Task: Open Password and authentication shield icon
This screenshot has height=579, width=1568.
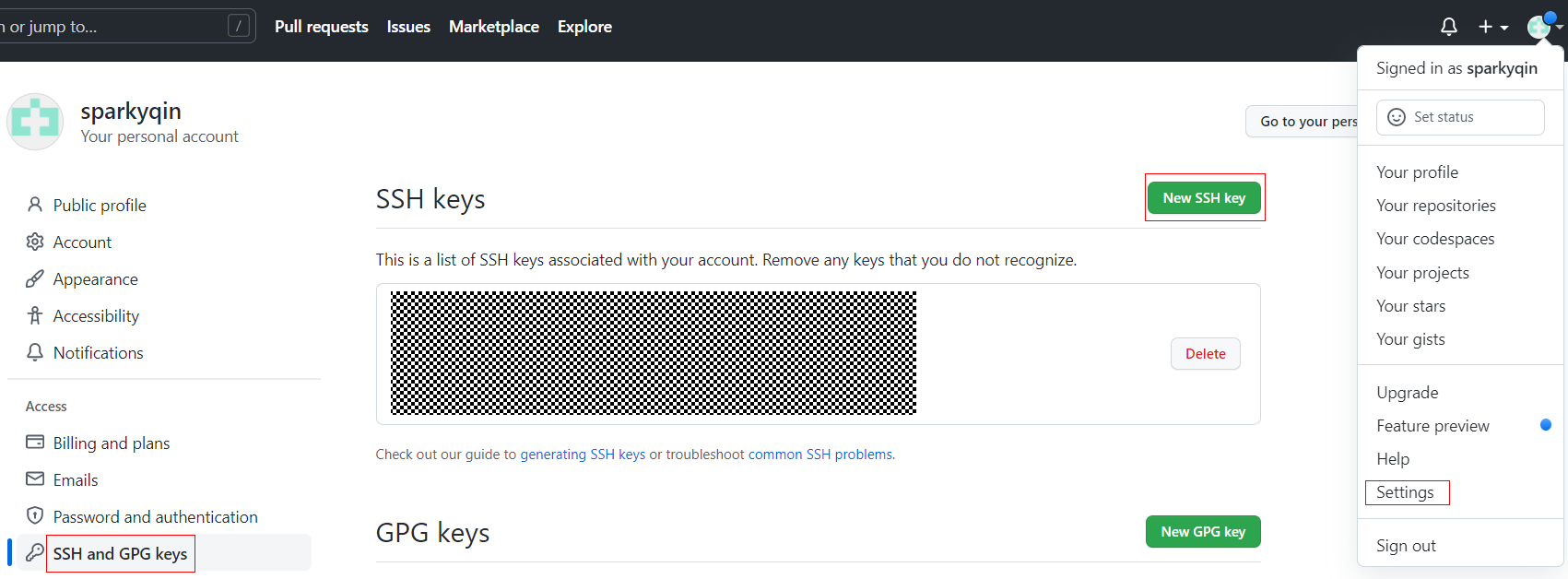Action: pyautogui.click(x=35, y=516)
